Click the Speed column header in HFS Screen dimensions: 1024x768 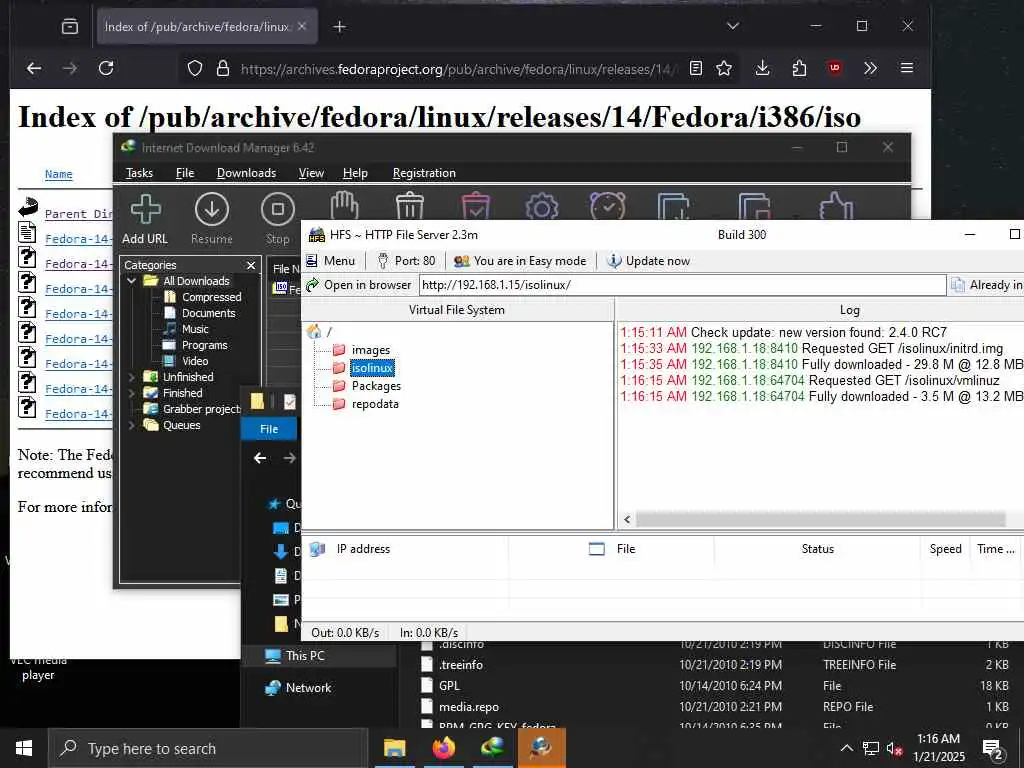point(946,549)
